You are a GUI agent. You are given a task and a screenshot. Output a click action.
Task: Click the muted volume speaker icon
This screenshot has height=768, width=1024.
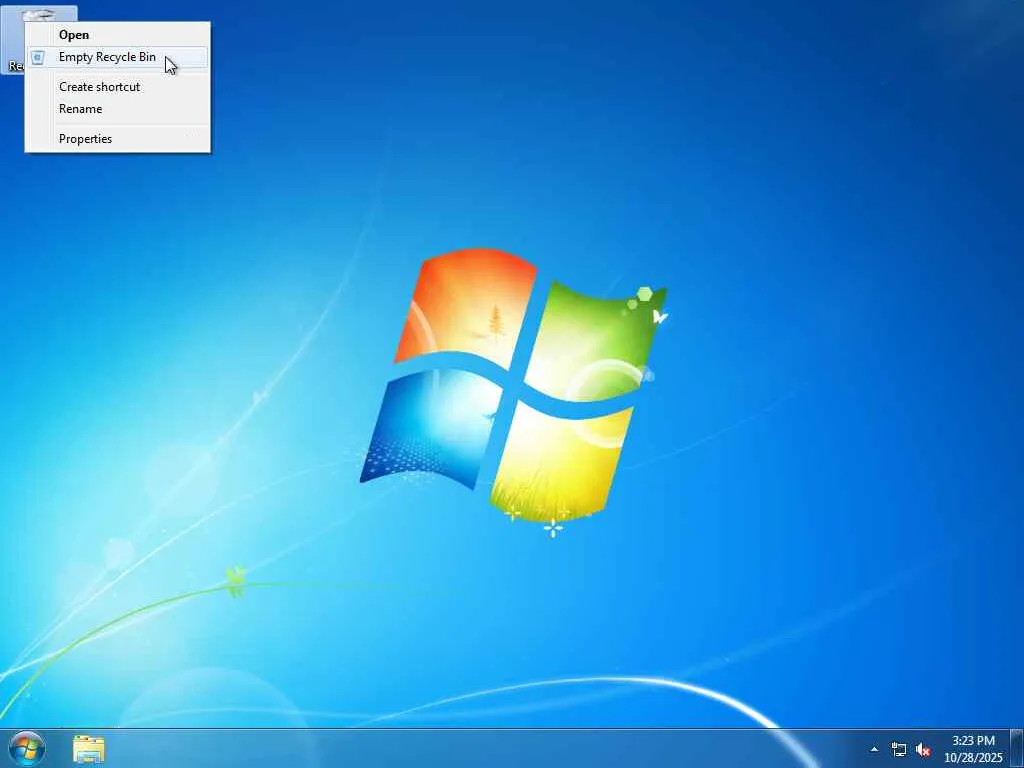(x=923, y=750)
